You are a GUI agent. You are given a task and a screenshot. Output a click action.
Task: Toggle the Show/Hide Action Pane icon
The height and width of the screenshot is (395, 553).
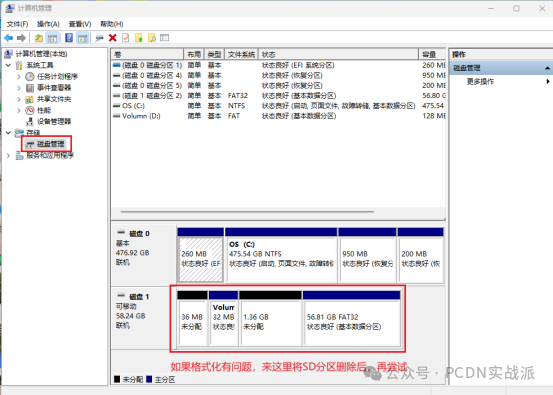83,38
